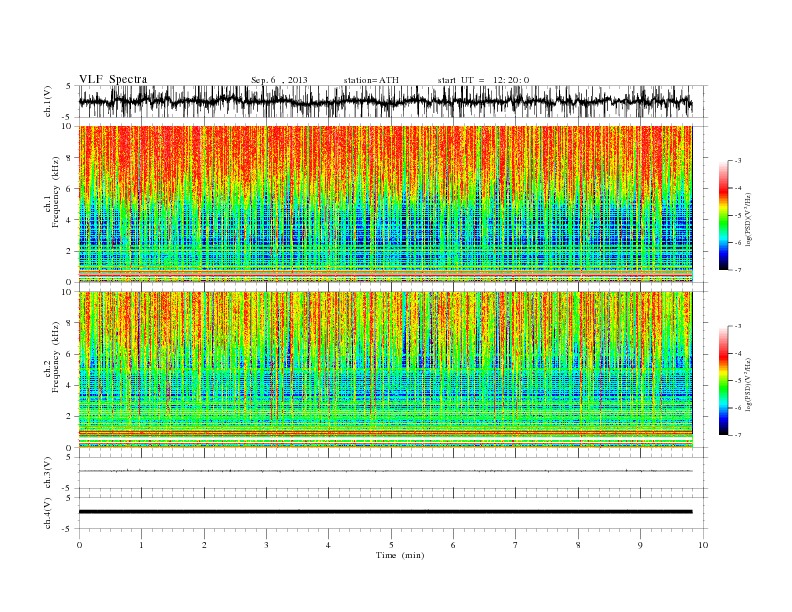
Task: Click the "ch.1 Frequency (kHz)" axis label
Action: (52, 192)
